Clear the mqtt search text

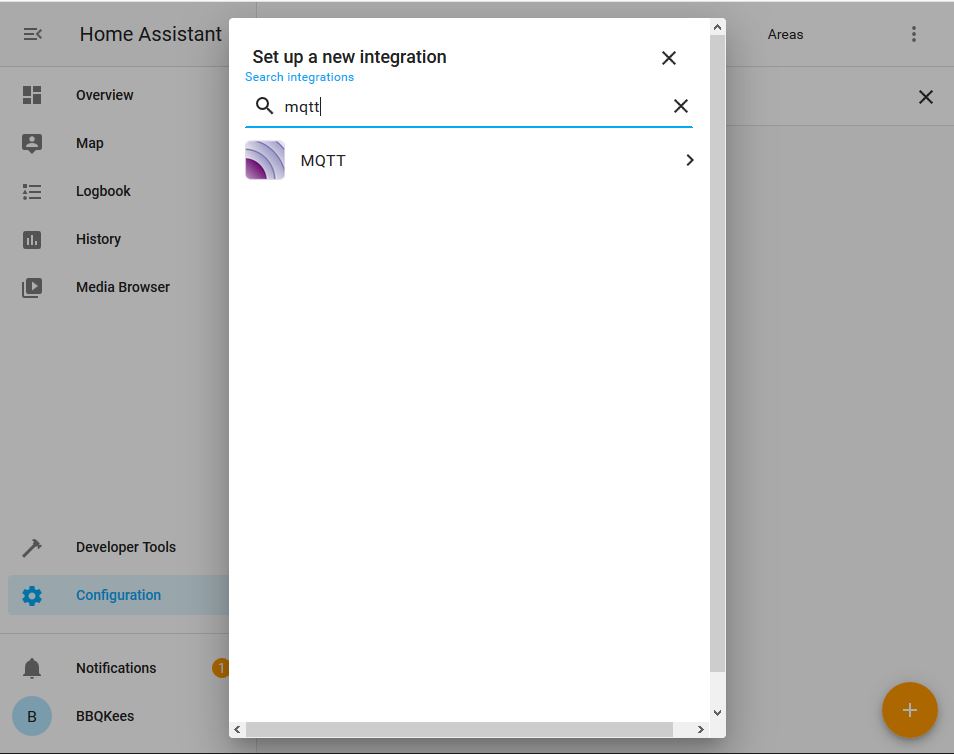coord(681,105)
